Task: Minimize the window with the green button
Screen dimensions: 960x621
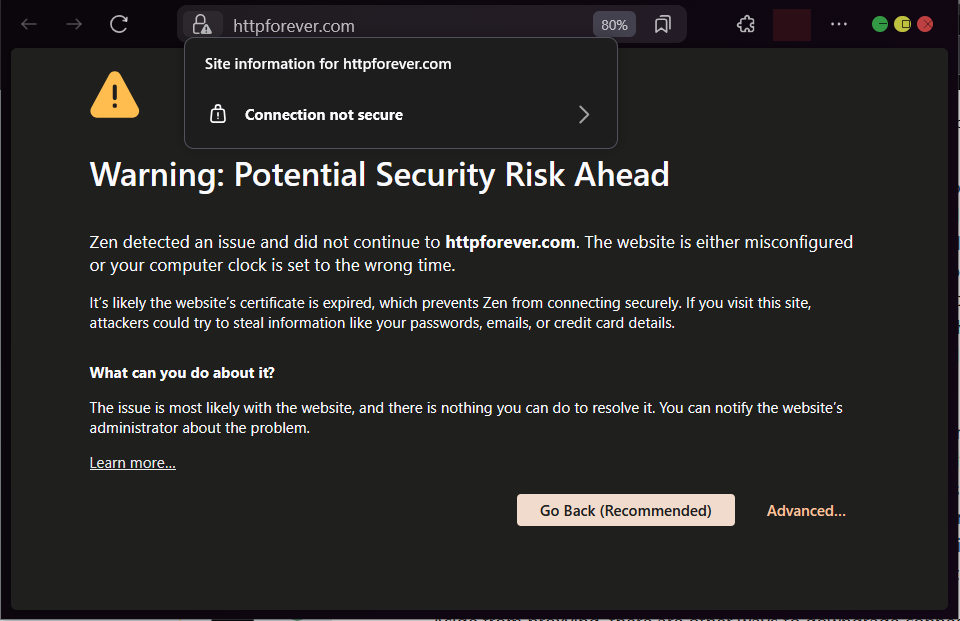Action: [x=880, y=24]
